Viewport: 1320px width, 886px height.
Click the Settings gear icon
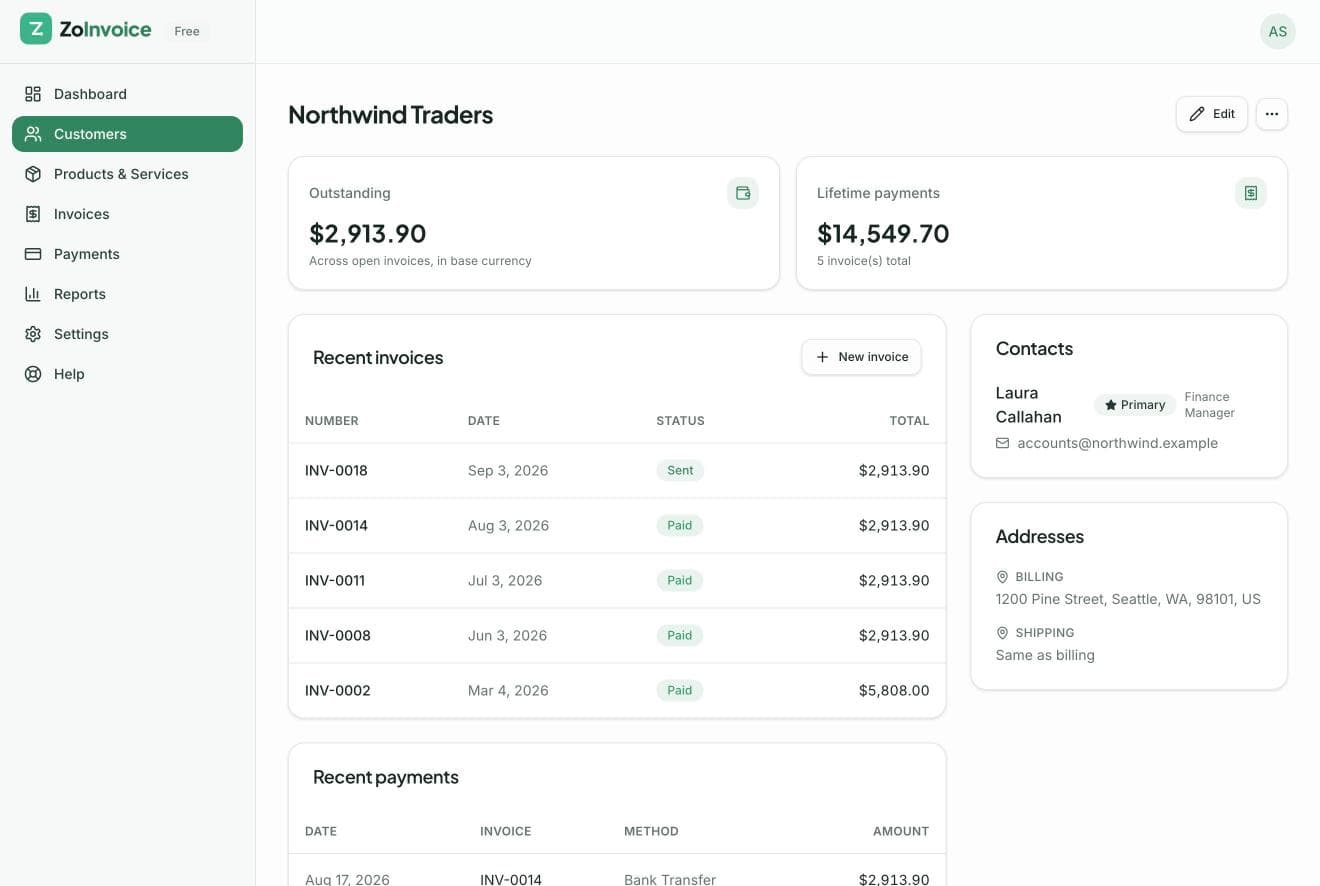point(33,334)
